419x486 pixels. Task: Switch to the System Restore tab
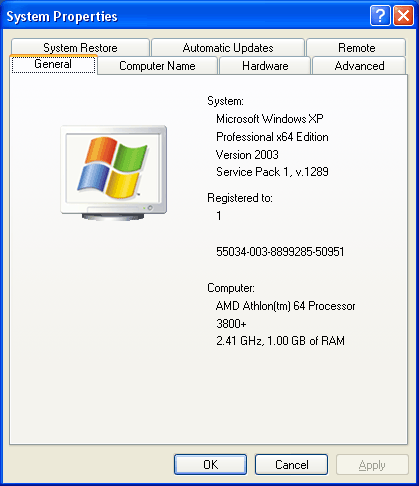tap(80, 47)
